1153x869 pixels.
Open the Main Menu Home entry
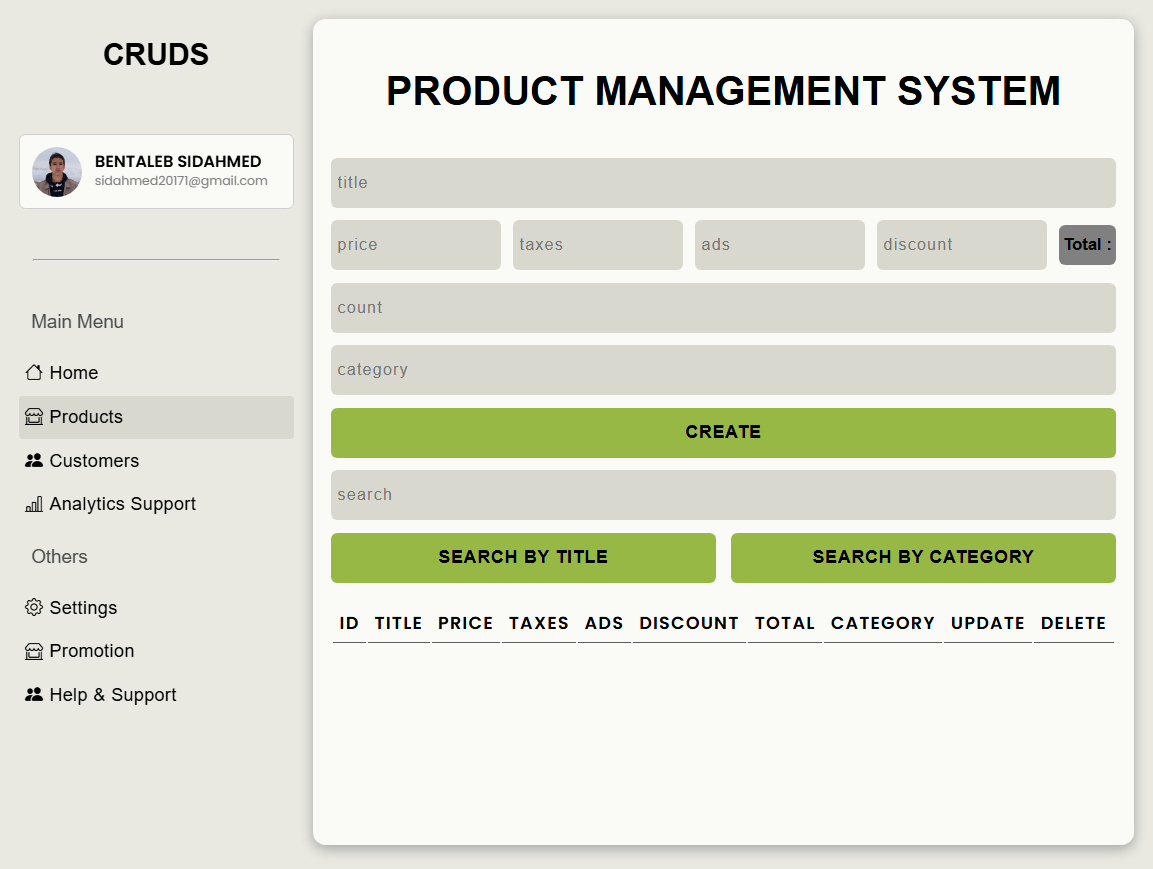coord(73,372)
